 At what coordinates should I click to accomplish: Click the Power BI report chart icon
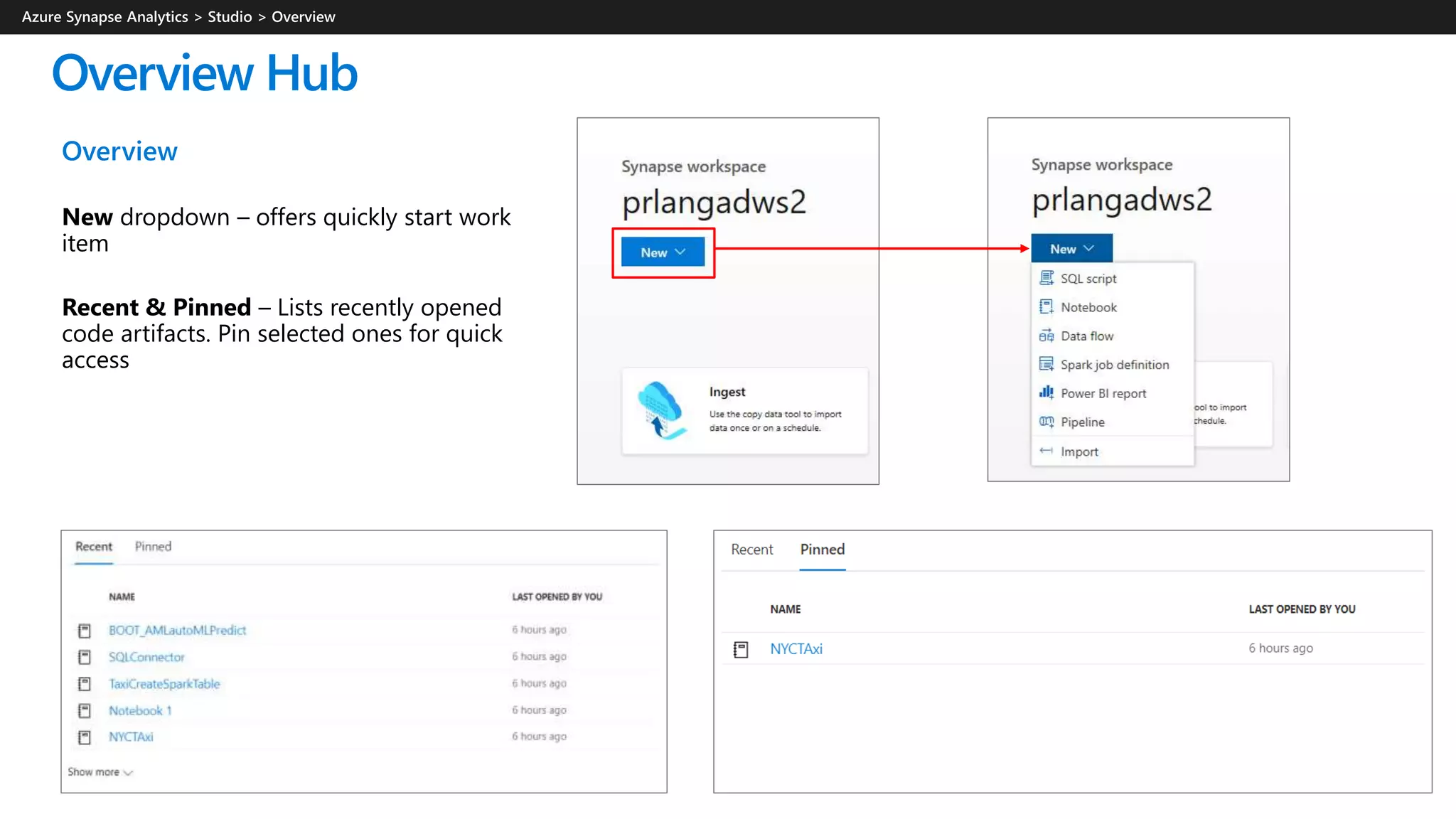click(x=1046, y=392)
